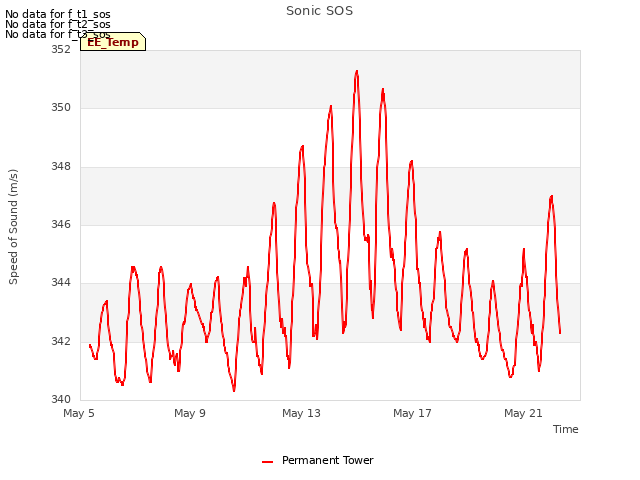Click the 340 y-axis tick label
640x480 pixels.
click(61, 399)
